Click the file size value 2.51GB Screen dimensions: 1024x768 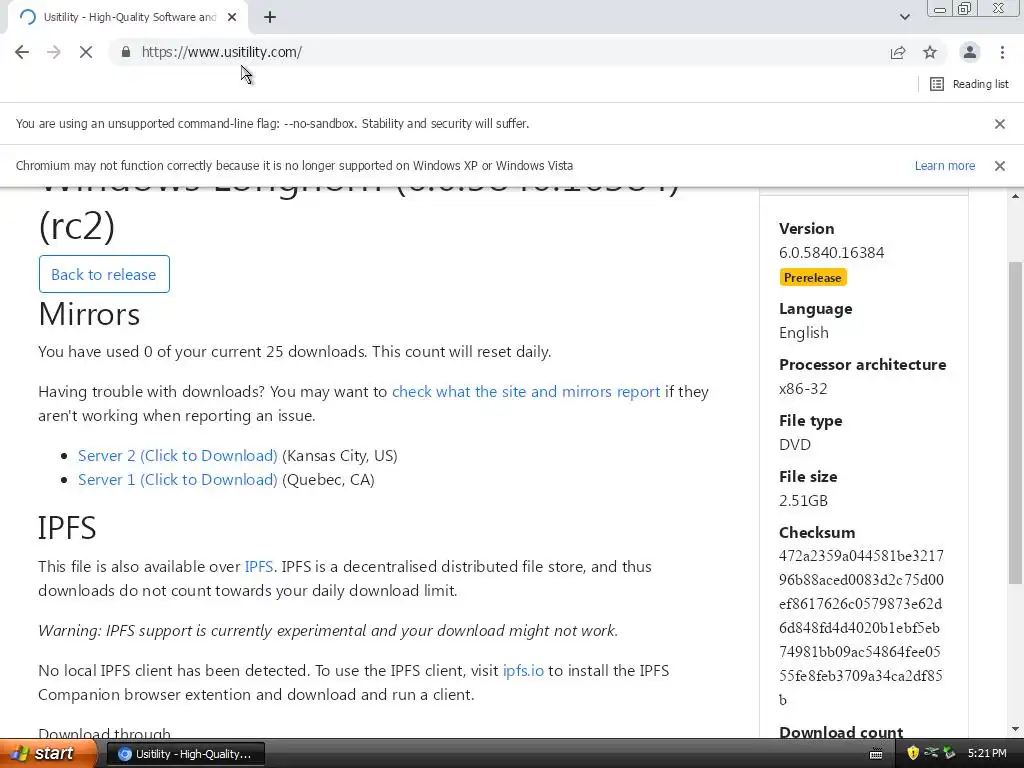pyautogui.click(x=803, y=501)
